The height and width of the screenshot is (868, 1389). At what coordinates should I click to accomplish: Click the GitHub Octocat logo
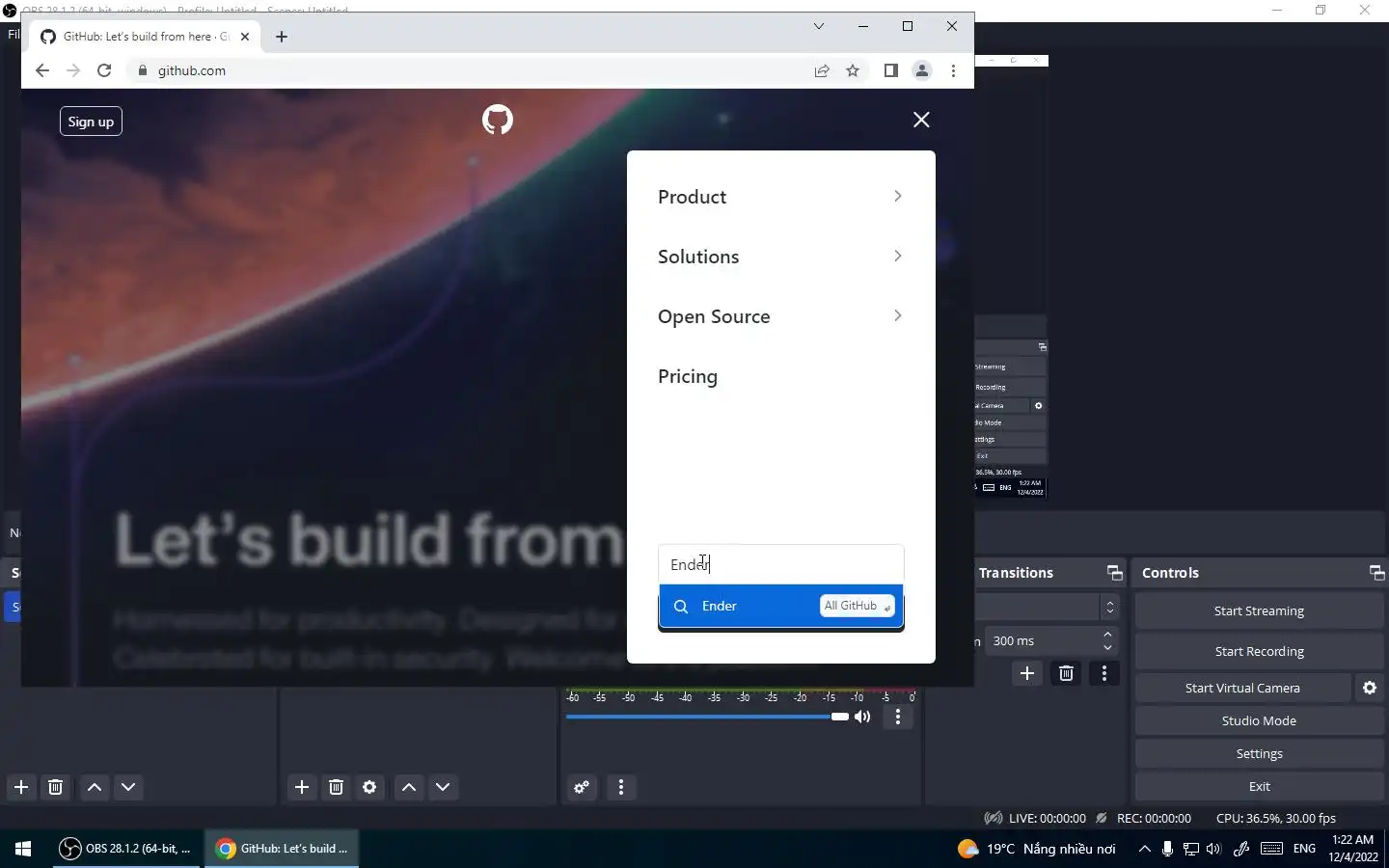point(498,120)
